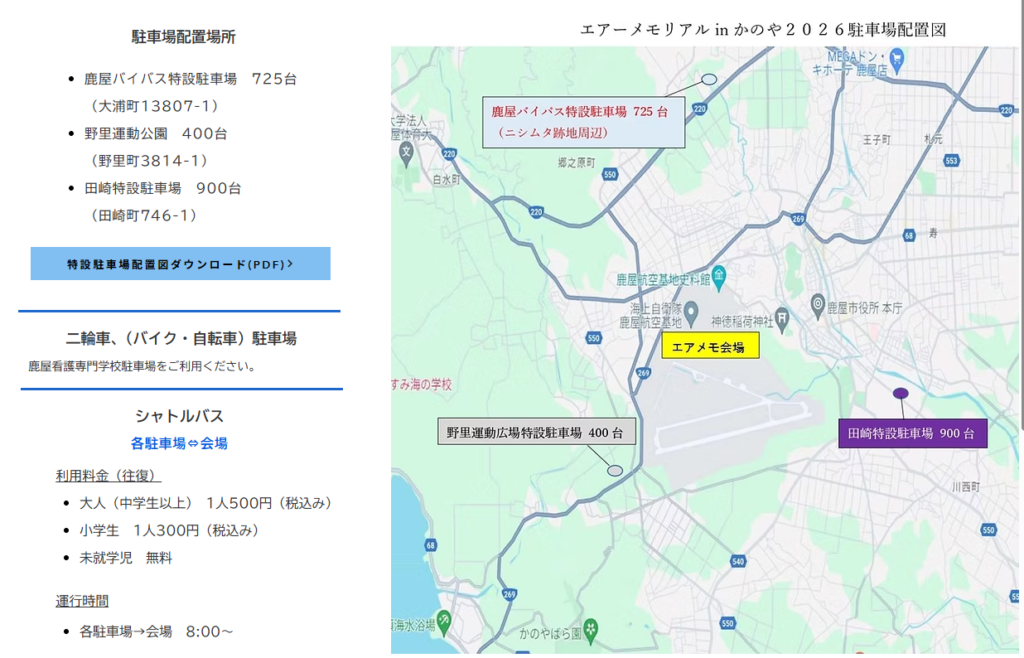Download the 特設駐車場配置図 PDF
The height and width of the screenshot is (658, 1024).
pos(180,264)
